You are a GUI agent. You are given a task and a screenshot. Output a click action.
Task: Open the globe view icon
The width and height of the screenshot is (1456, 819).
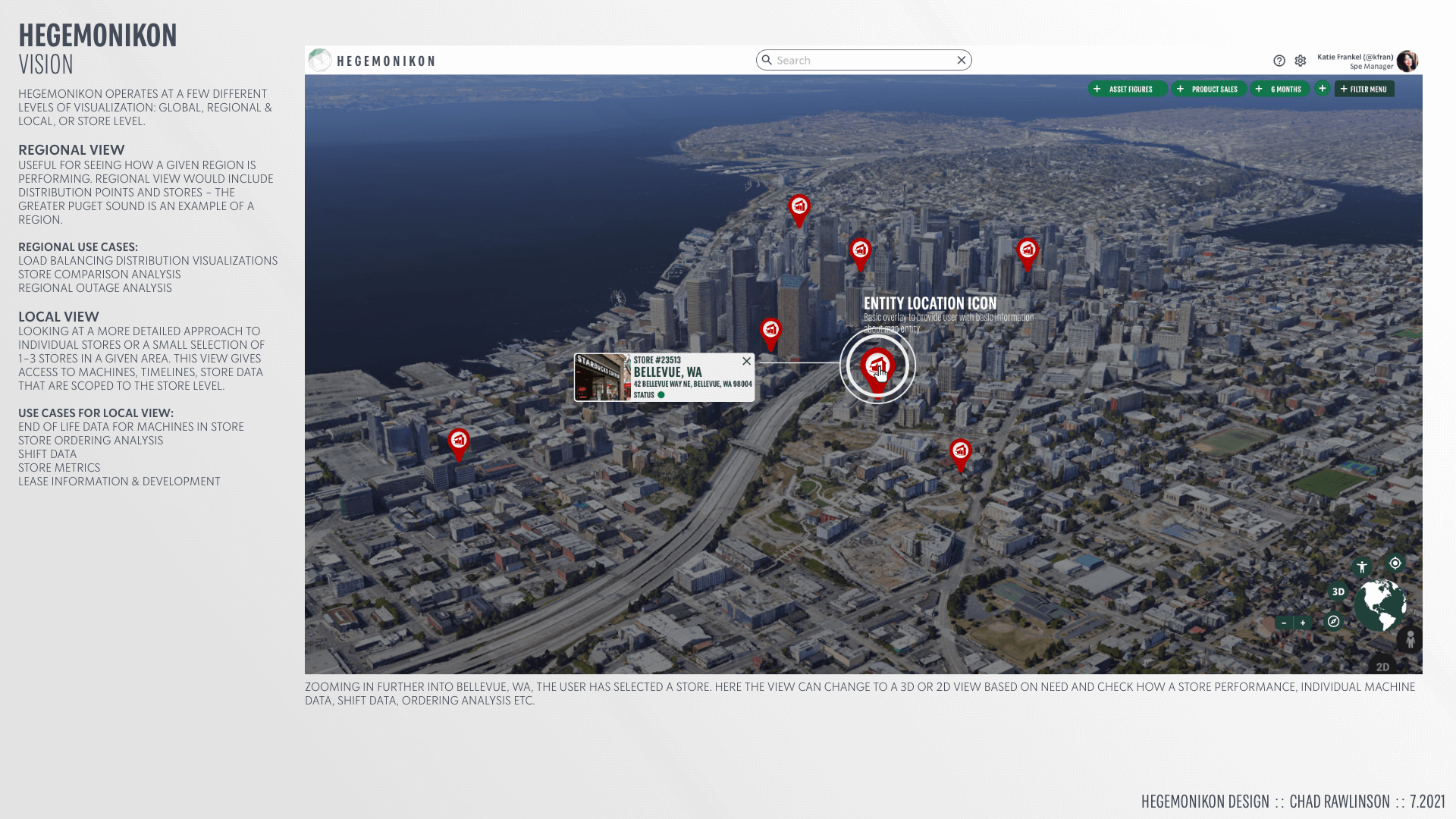pos(1380,604)
